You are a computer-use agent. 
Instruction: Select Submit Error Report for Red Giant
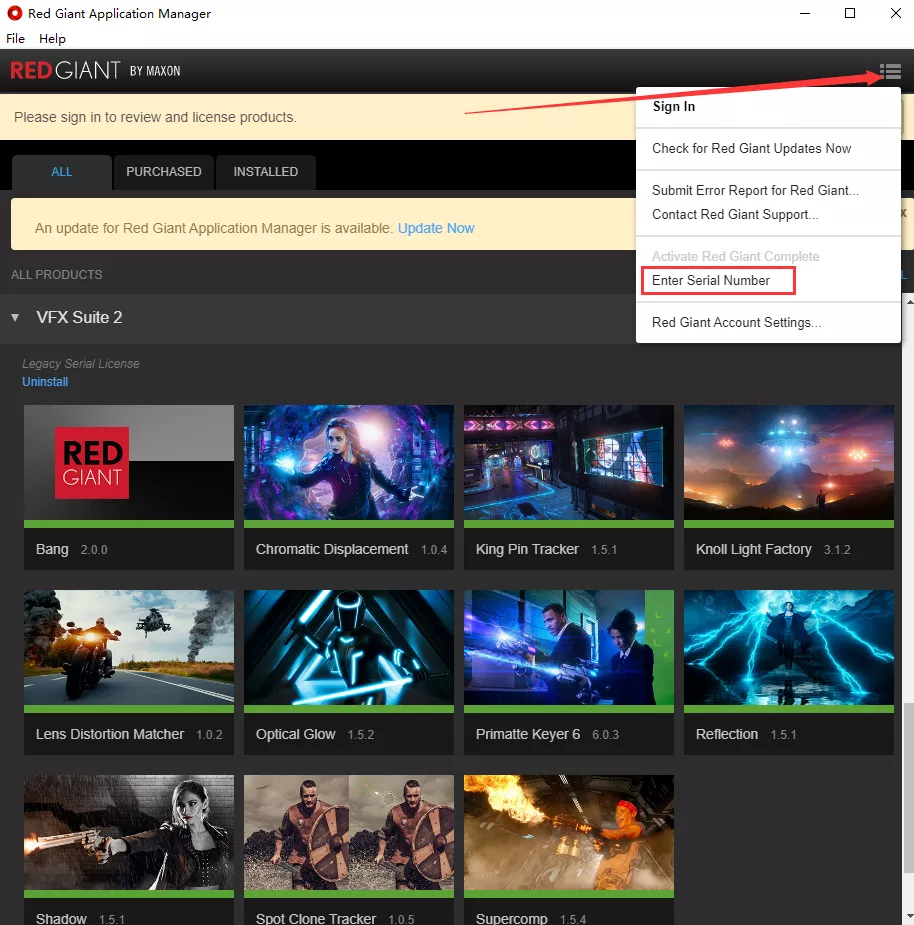755,190
